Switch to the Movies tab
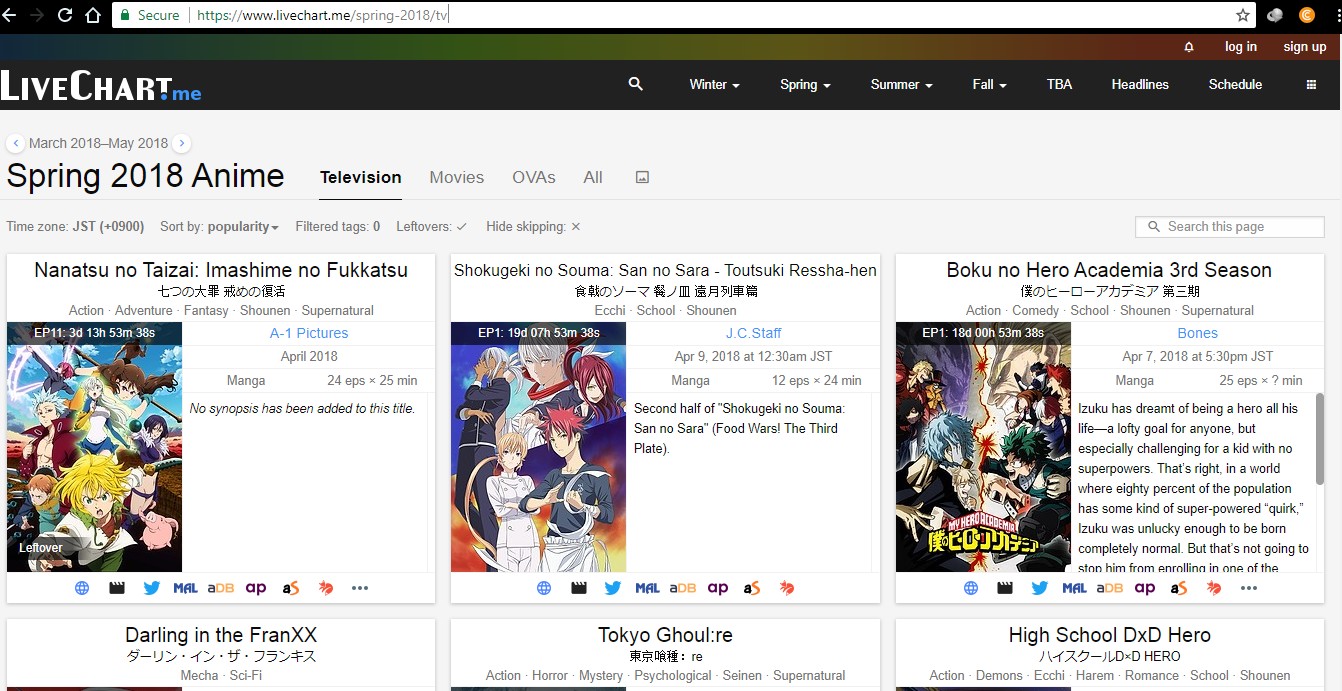The height and width of the screenshot is (691, 1342). coord(456,177)
